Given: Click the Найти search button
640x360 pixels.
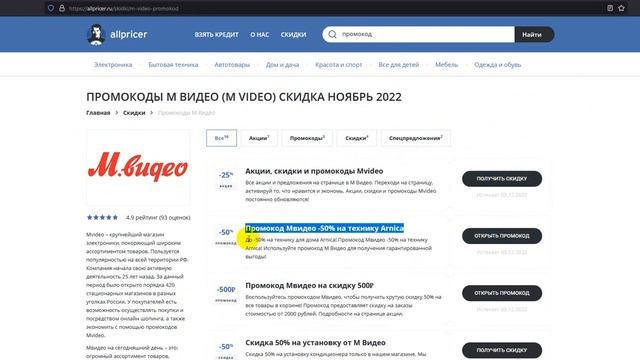Looking at the screenshot, I should (534, 35).
